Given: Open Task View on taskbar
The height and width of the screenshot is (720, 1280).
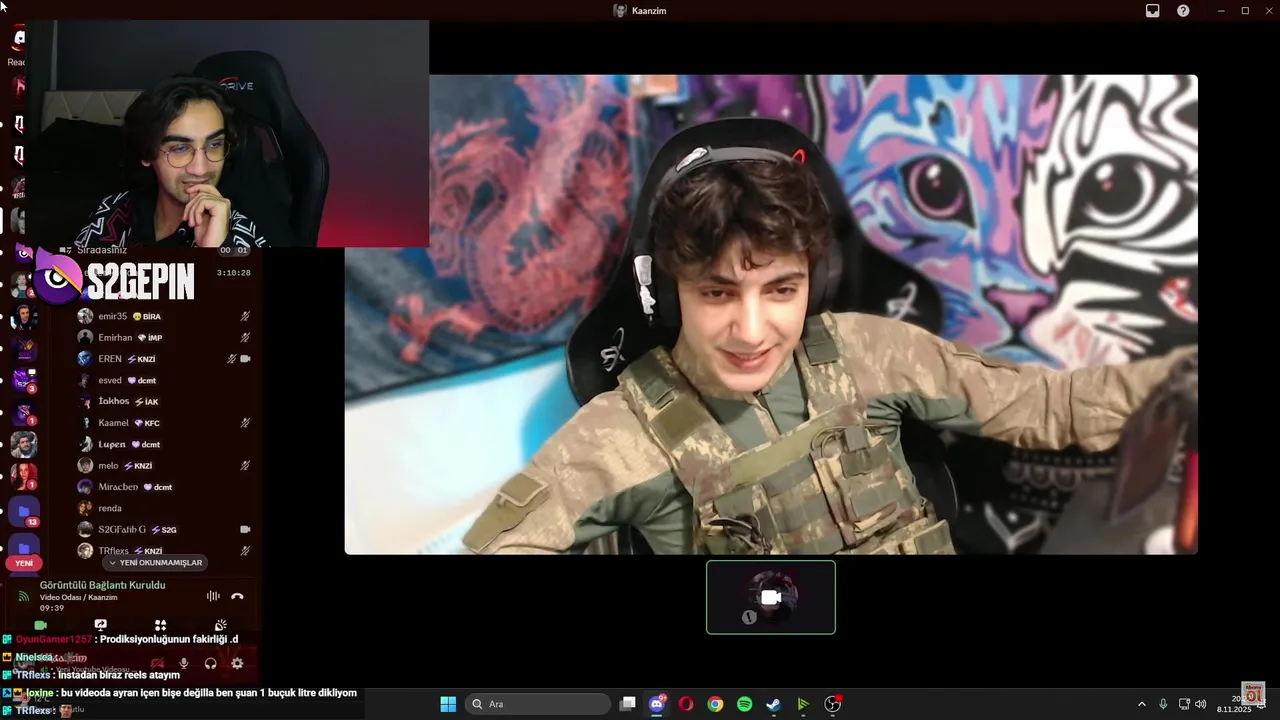Looking at the screenshot, I should (x=628, y=704).
